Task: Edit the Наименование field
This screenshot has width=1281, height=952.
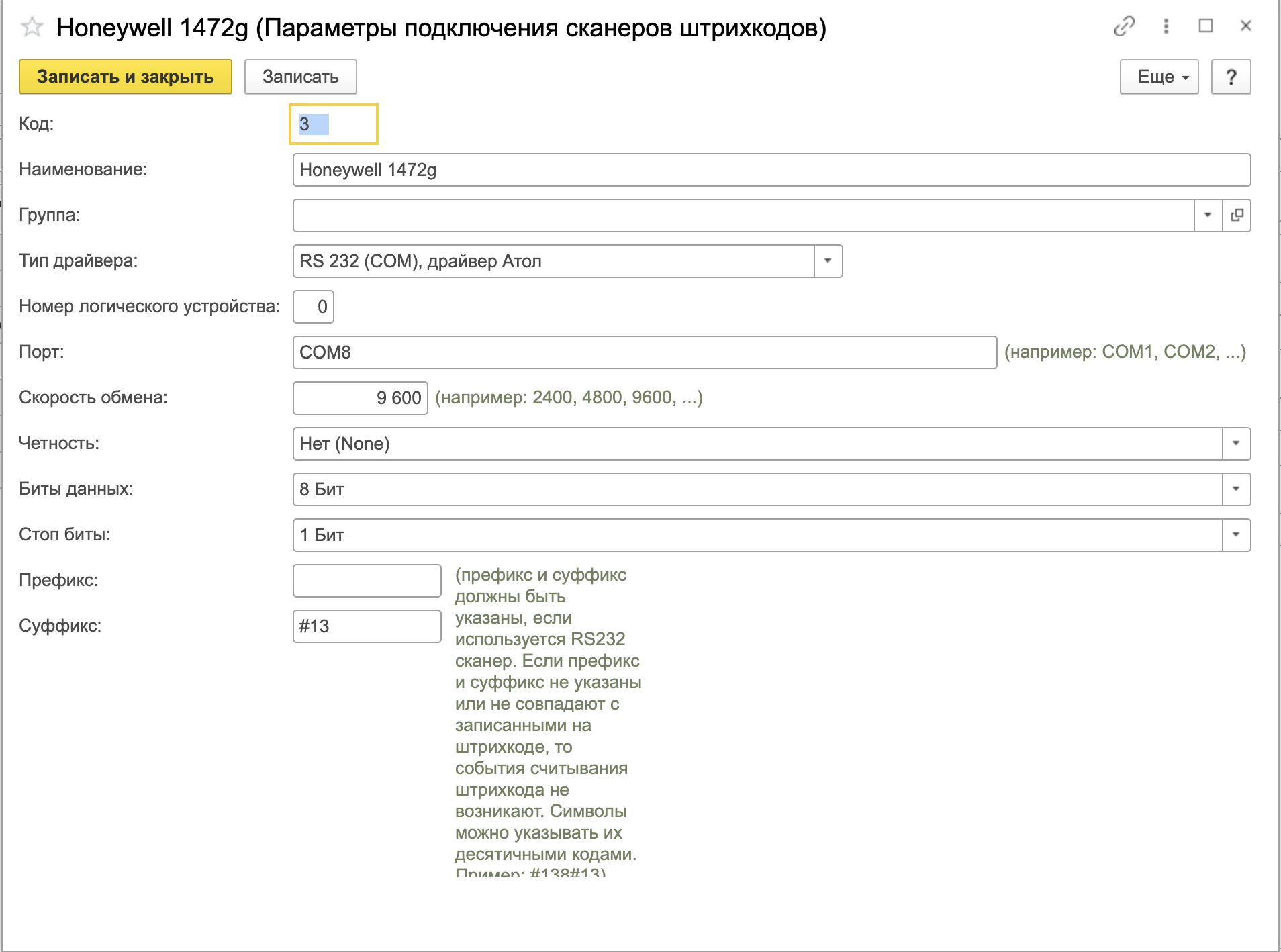Action: [772, 170]
